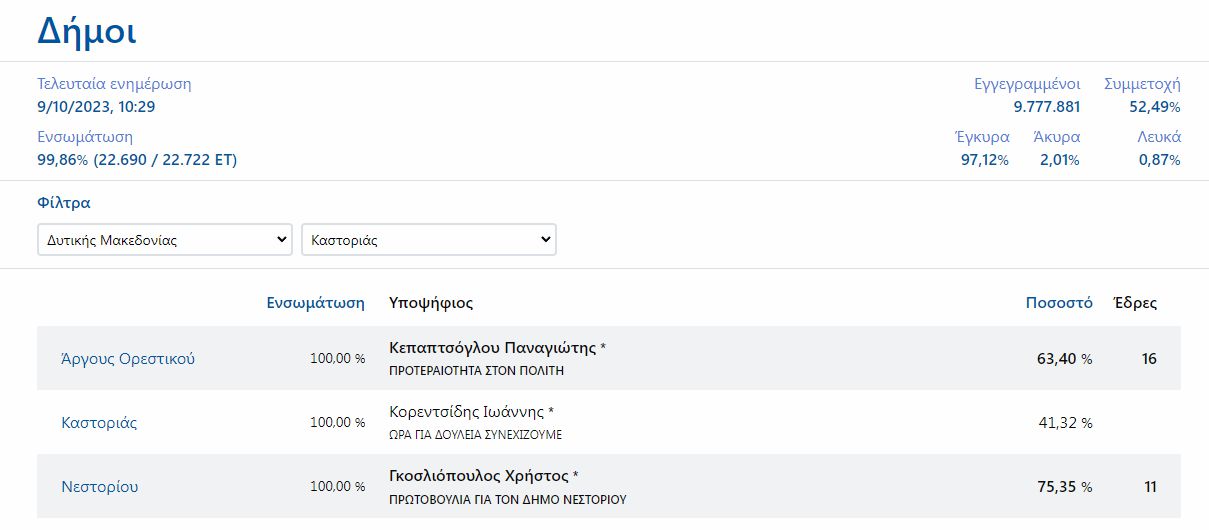
Task: Click the last update timestamp 9/10/2023, 10:29
Action: pos(96,107)
